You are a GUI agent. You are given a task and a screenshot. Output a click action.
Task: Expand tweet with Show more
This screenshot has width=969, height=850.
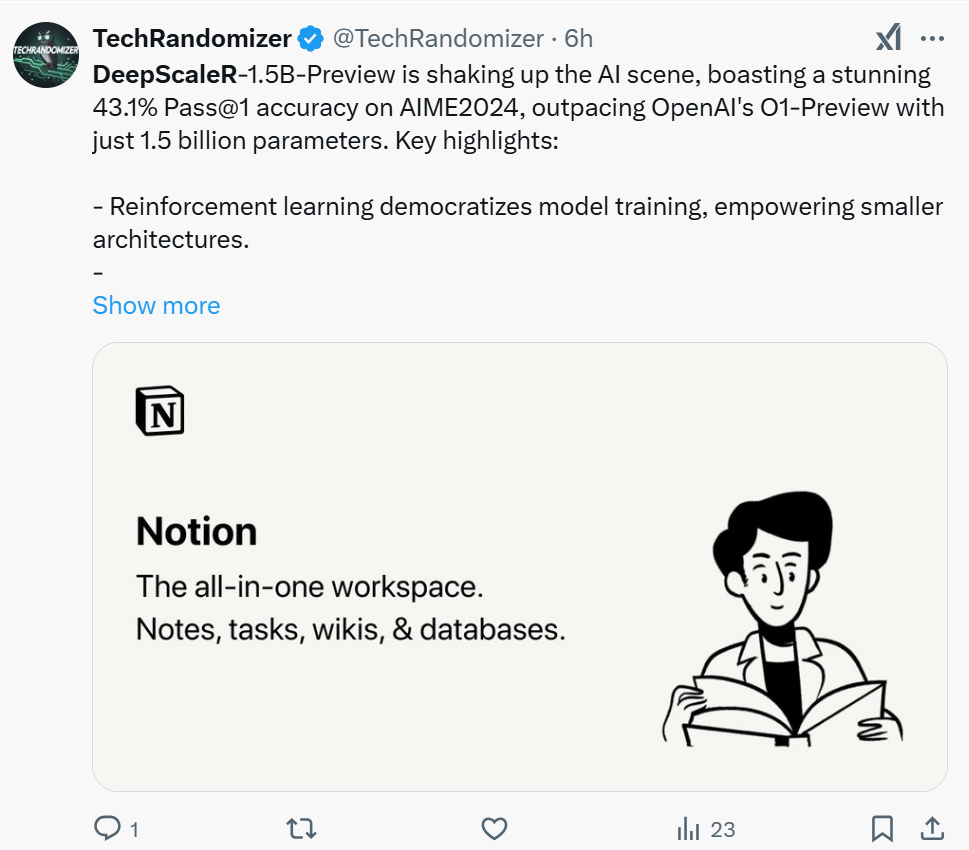(156, 305)
